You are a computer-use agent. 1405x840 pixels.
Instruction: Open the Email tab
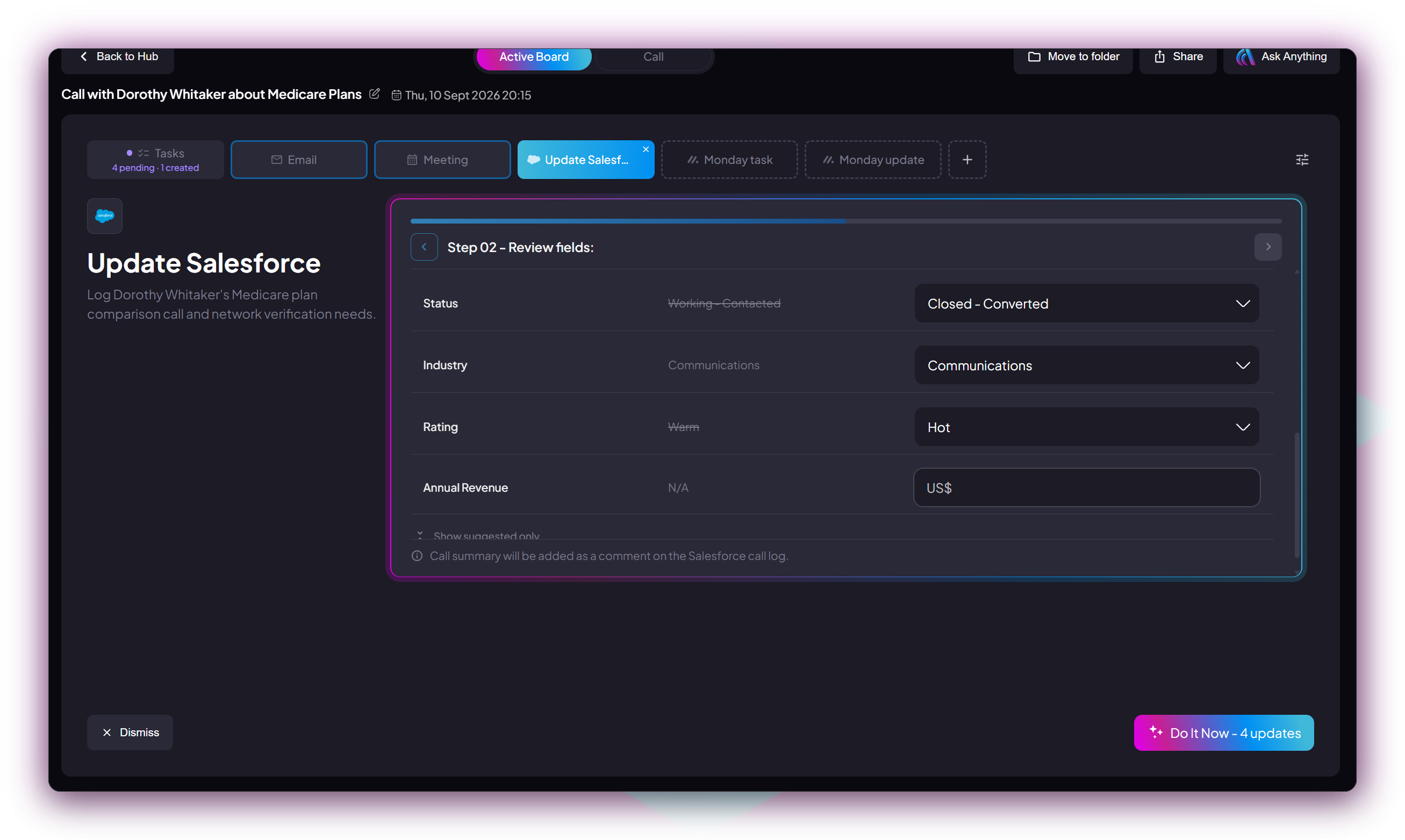pos(299,160)
